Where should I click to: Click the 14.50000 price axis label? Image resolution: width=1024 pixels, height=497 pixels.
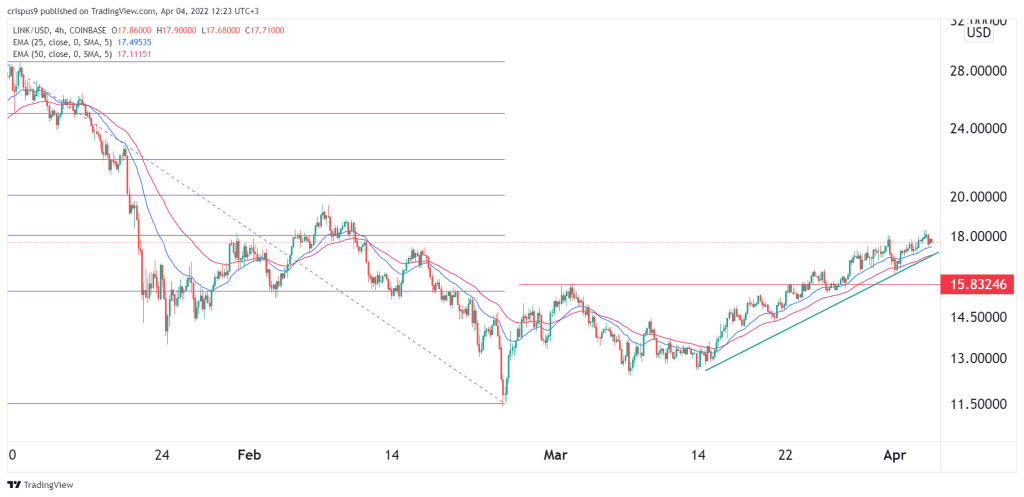tap(980, 316)
